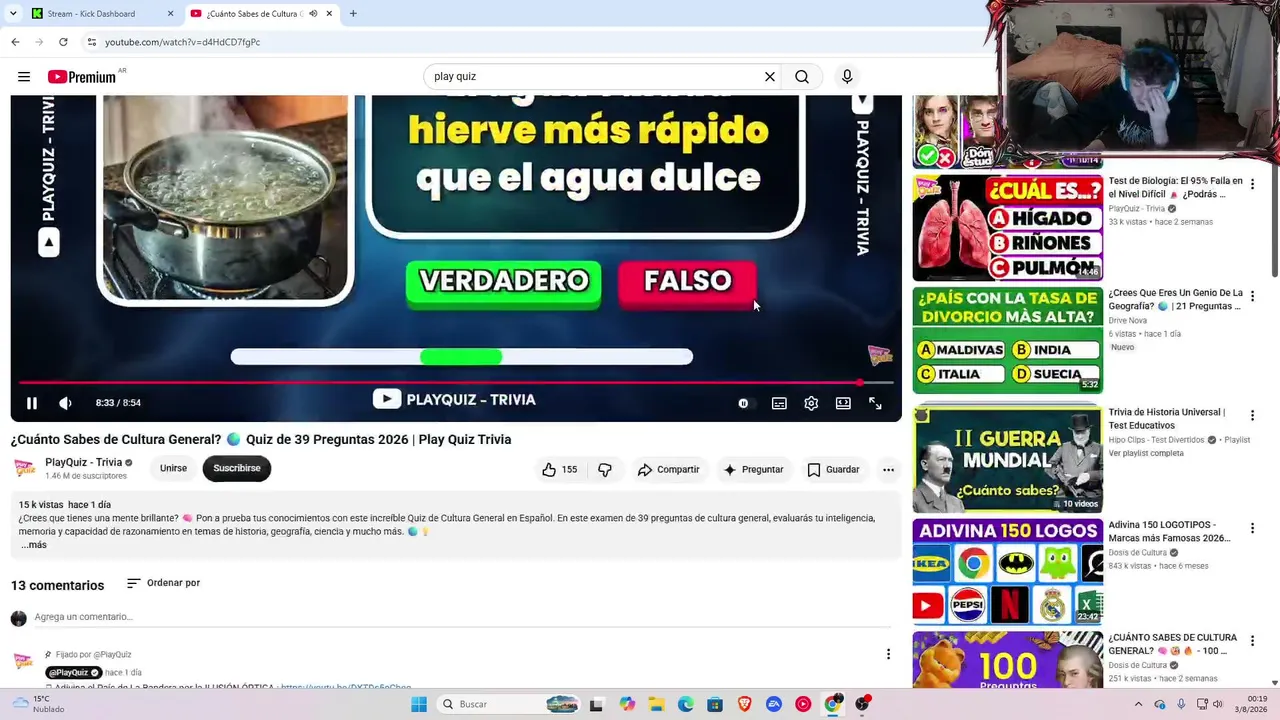Toggle subtitles in the video player

pyautogui.click(x=779, y=403)
